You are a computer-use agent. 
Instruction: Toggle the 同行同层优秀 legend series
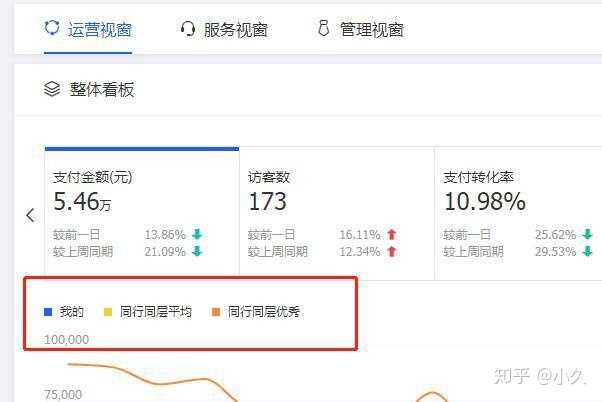point(256,312)
